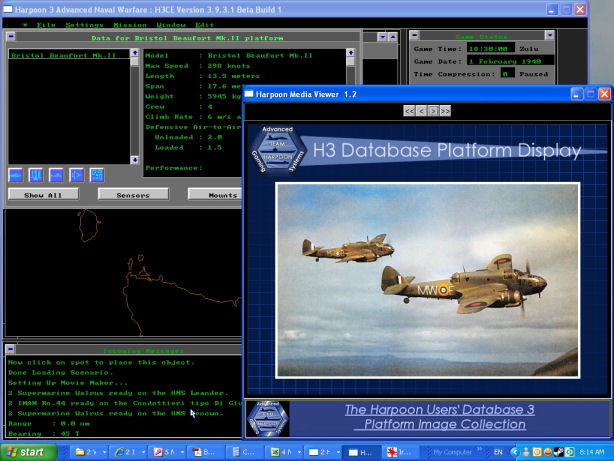The height and width of the screenshot is (461, 614).
Task: Click the fifth blue icon under platform list
Action: coord(97,174)
